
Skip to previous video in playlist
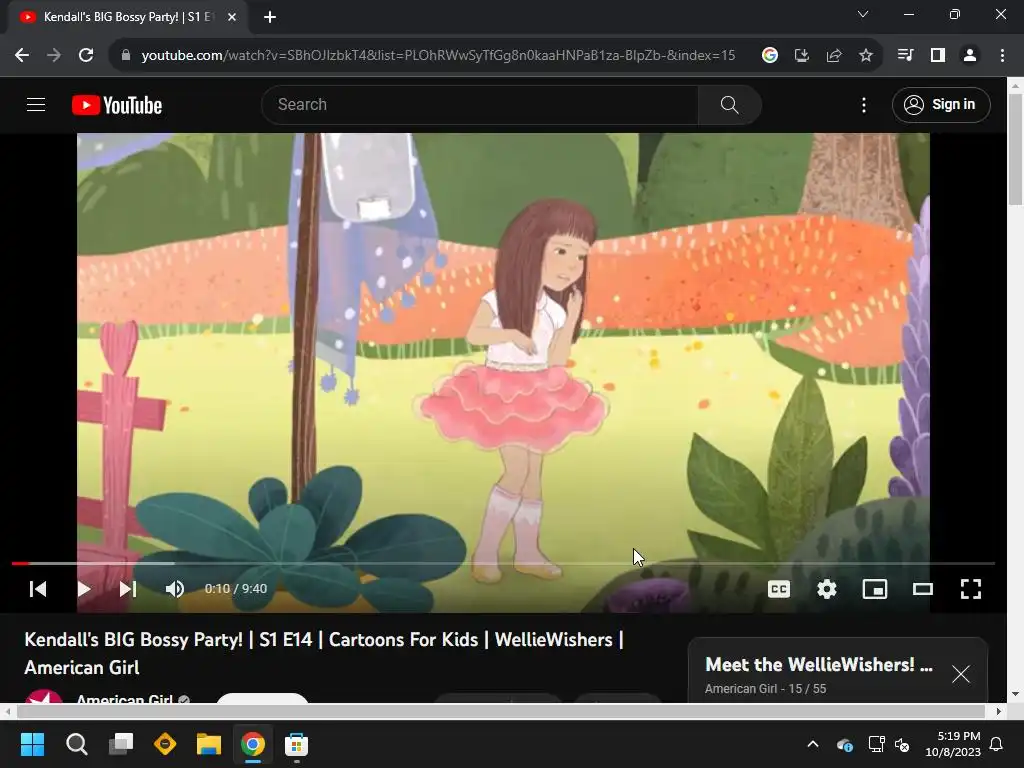pyautogui.click(x=39, y=589)
